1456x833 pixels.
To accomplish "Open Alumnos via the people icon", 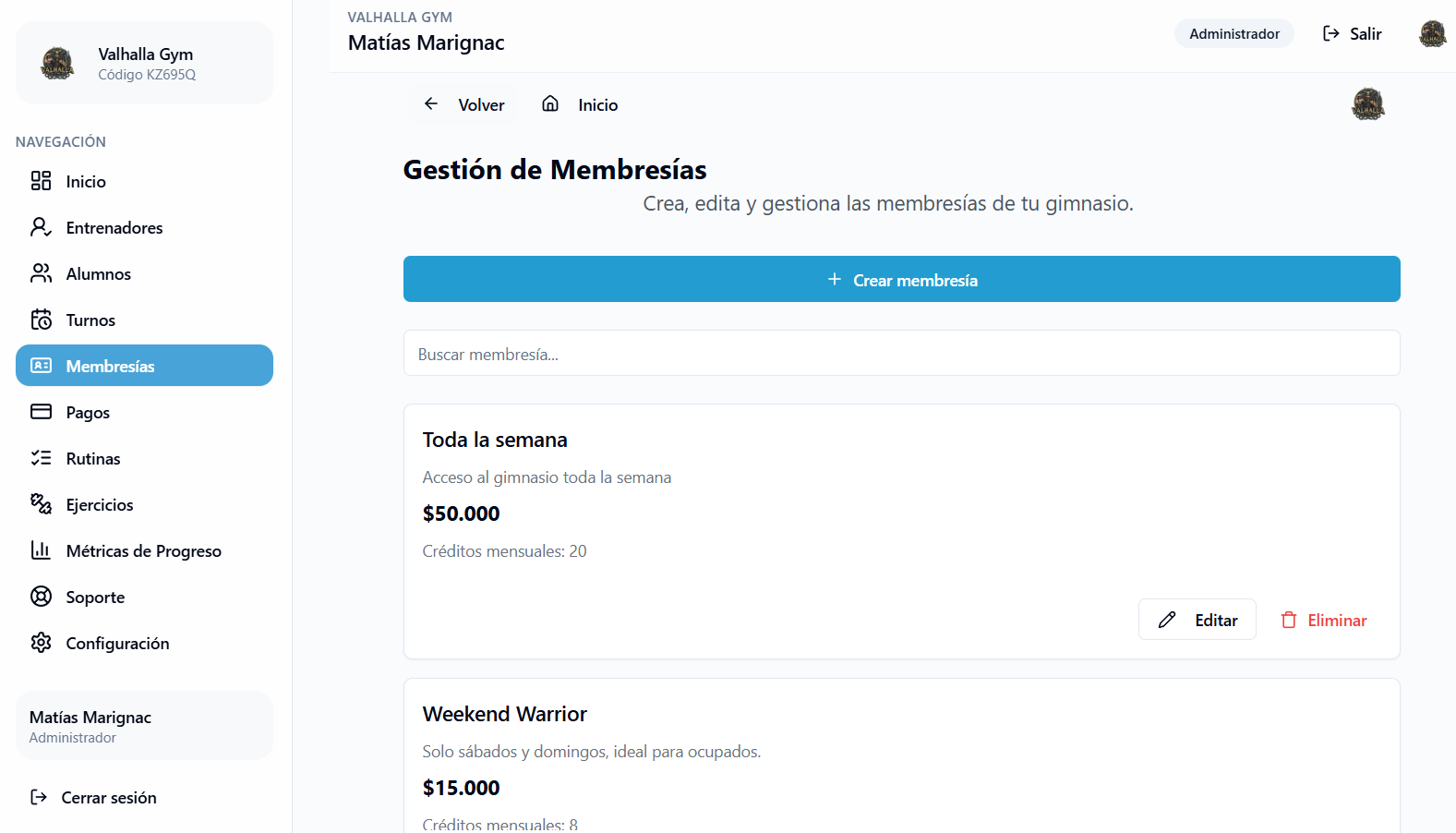I will coord(42,273).
